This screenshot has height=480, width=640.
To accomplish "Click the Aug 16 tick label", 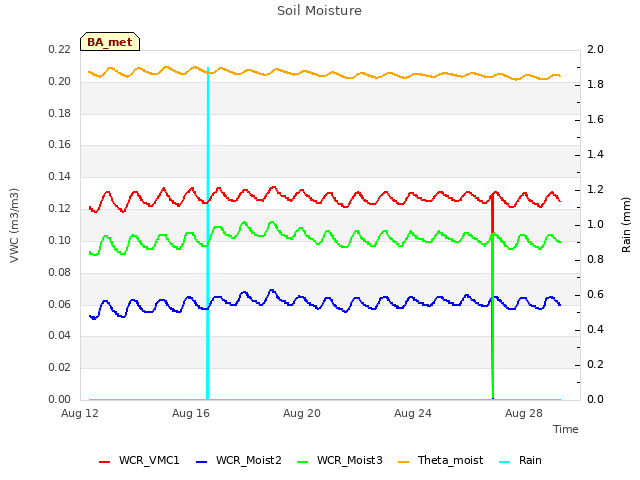I will coord(191,413).
